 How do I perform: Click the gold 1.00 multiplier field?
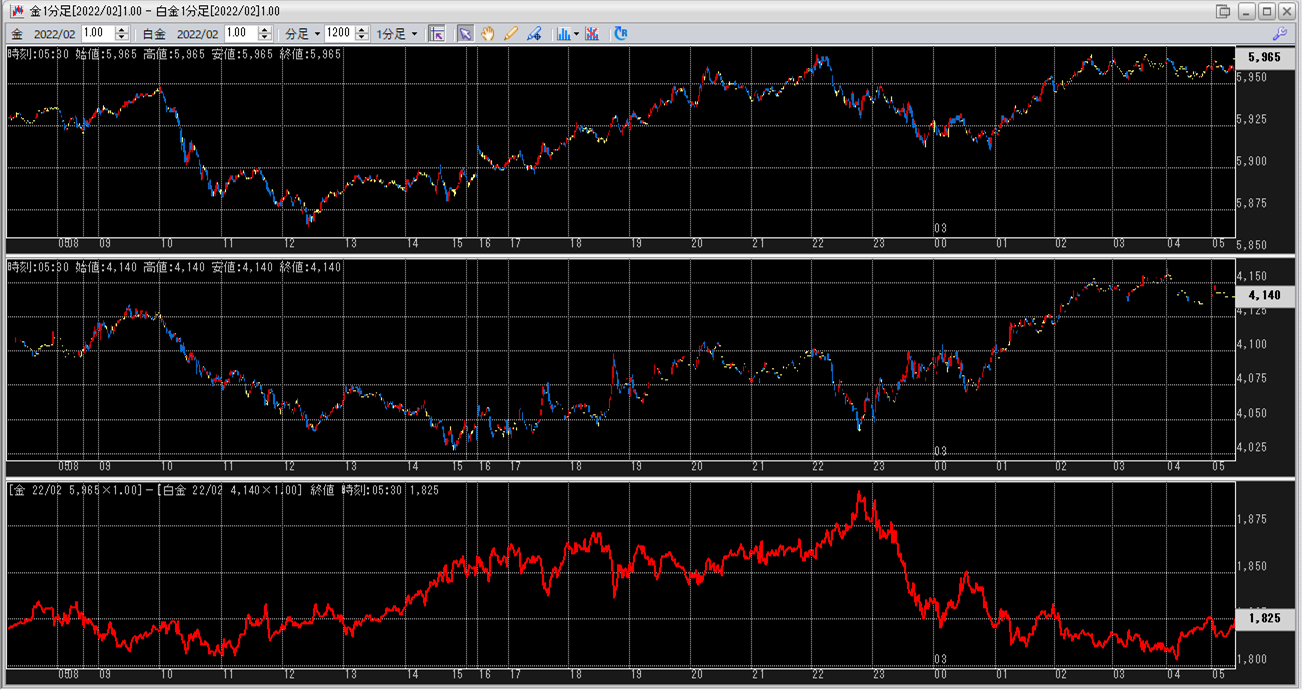(x=97, y=33)
